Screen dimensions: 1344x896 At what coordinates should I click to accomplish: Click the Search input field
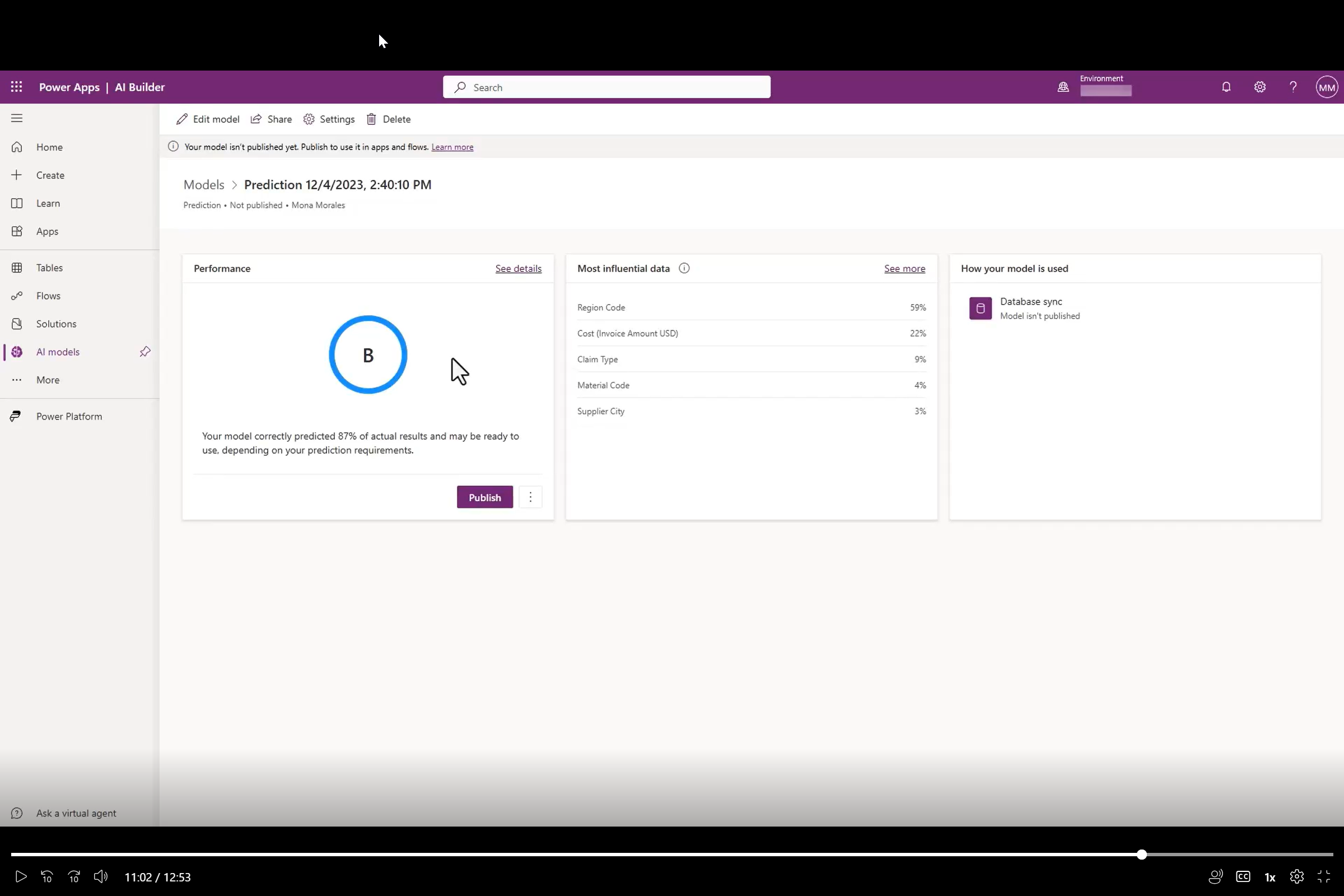[606, 87]
